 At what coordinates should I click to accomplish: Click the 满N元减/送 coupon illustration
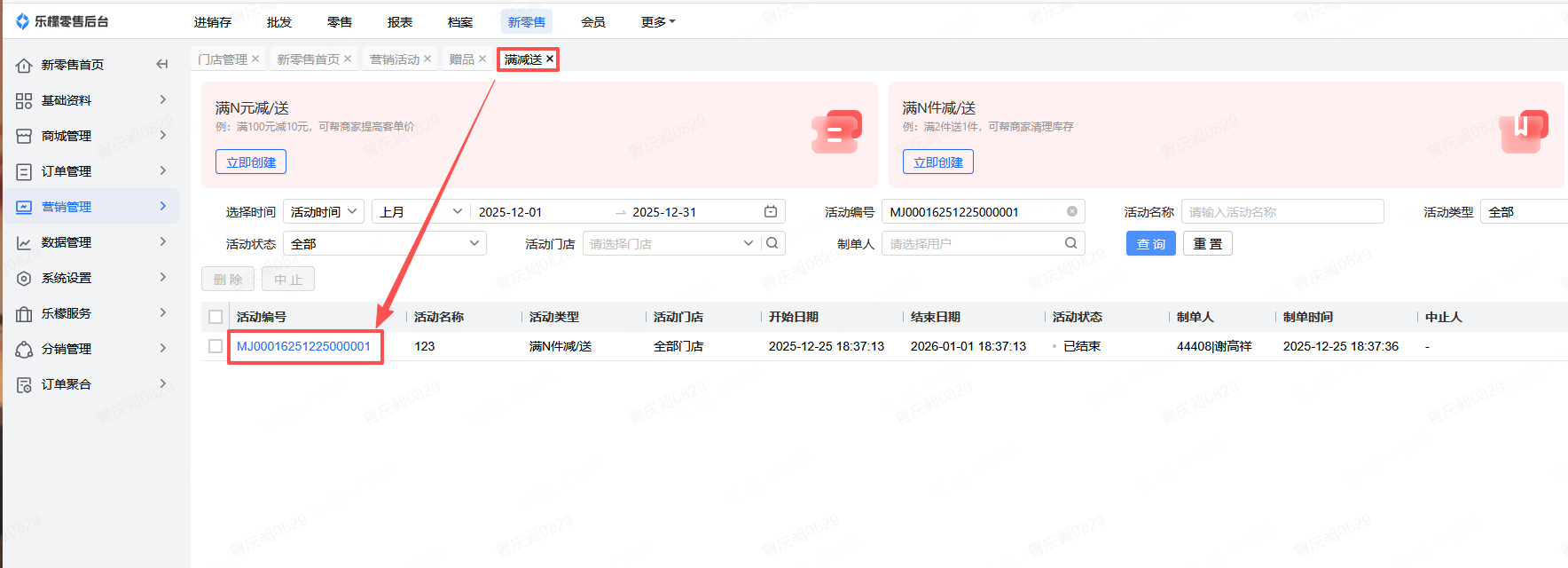pyautogui.click(x=837, y=132)
